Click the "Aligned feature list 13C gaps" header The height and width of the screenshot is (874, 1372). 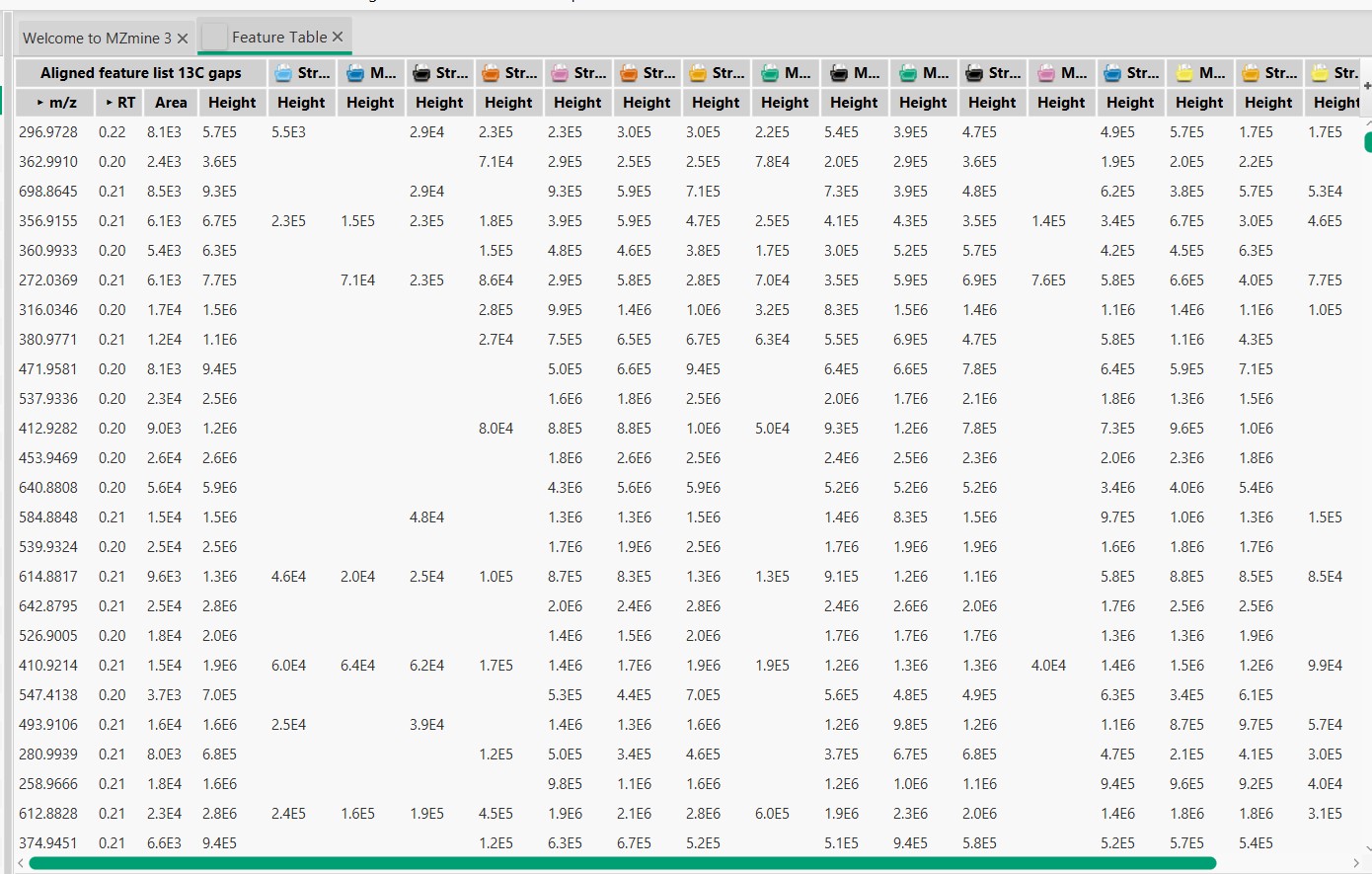pyautogui.click(x=140, y=73)
